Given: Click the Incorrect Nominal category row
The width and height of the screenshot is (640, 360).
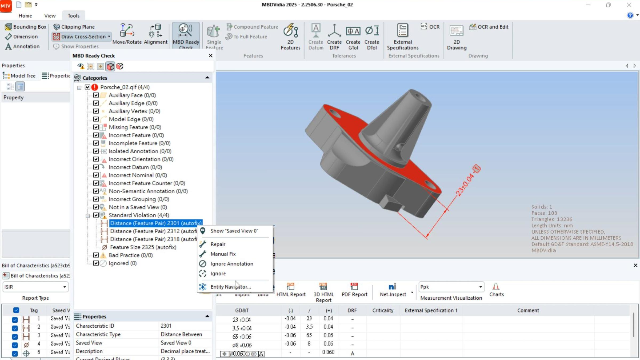Looking at the screenshot, I should tap(138, 175).
